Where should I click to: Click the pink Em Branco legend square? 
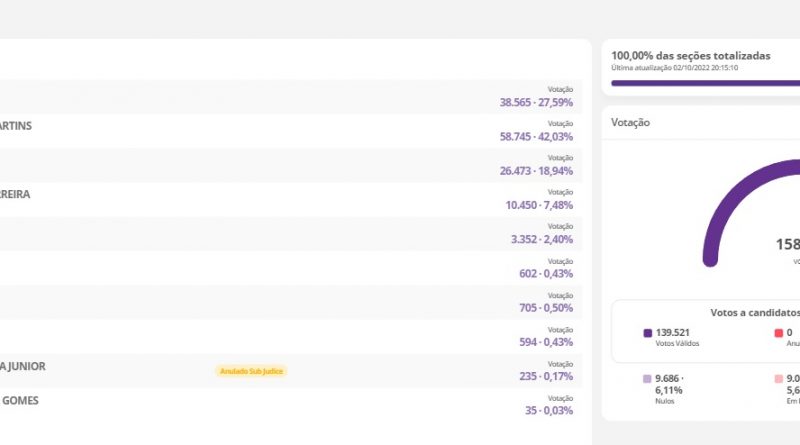click(777, 380)
